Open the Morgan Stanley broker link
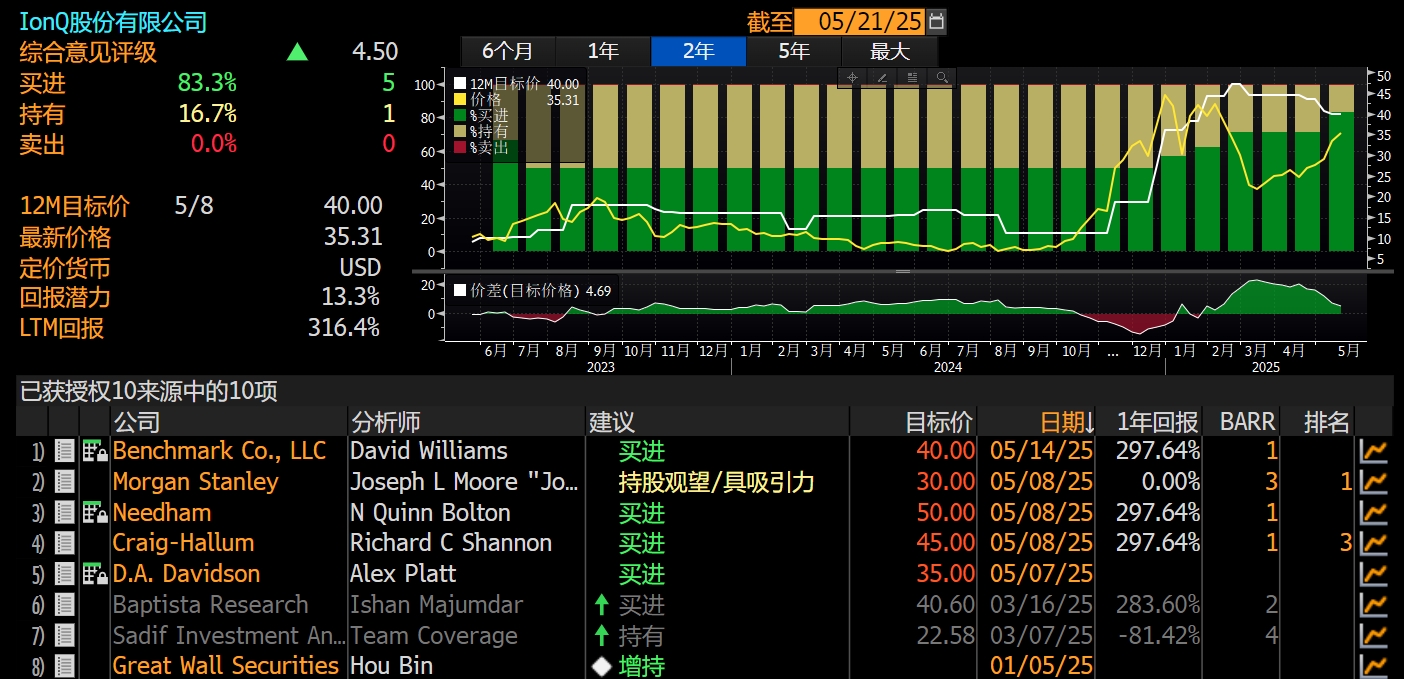The width and height of the screenshot is (1404, 679). point(195,482)
